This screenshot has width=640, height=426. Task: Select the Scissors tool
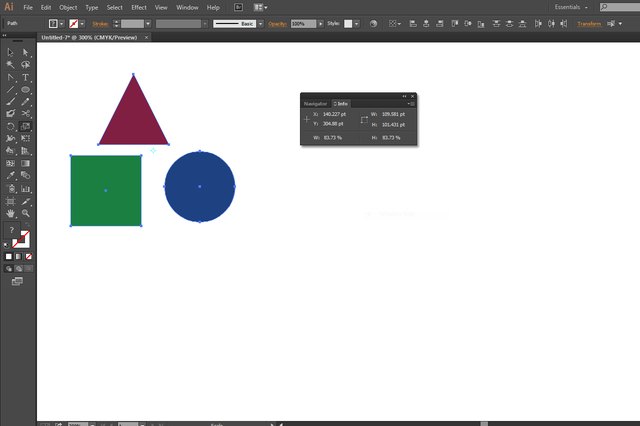pos(25,114)
